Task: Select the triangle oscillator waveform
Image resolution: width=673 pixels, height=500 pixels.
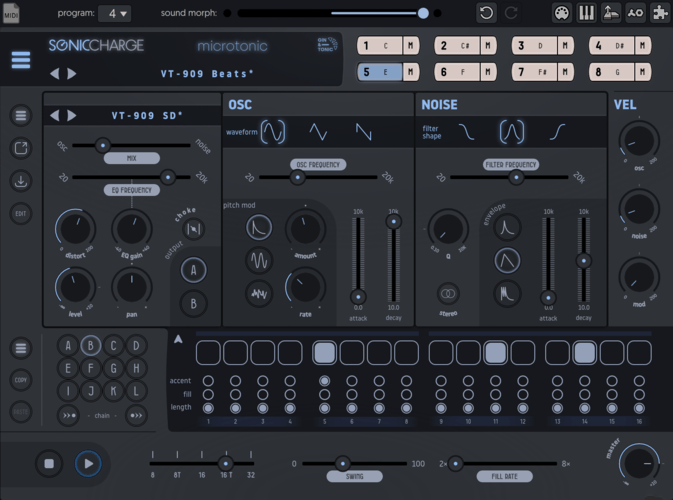Action: pos(318,132)
